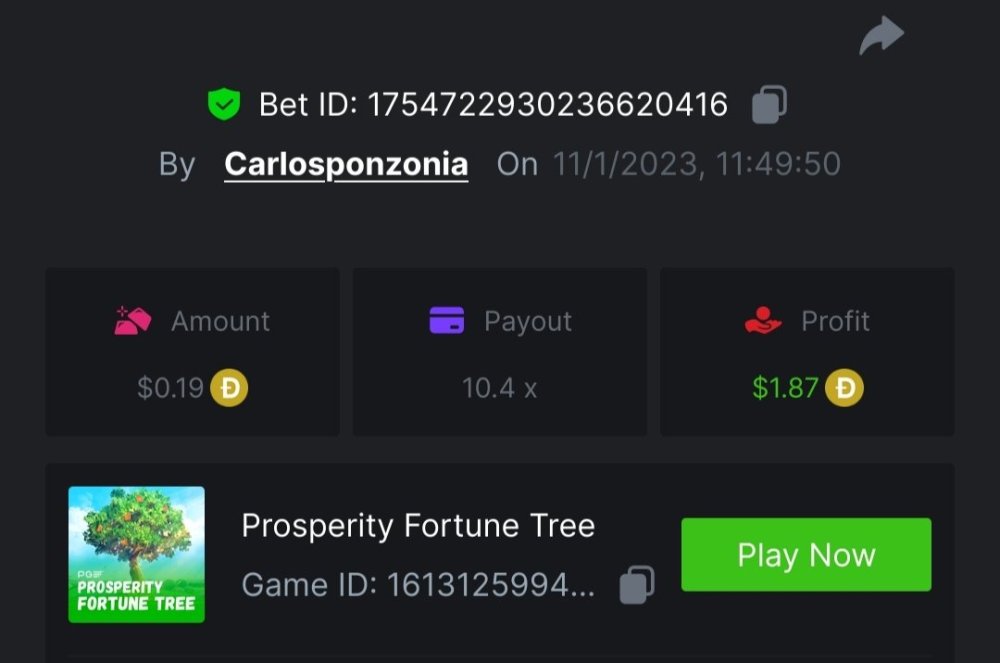Click the 10.4 x payout value
Screen dimensions: 1000x663
(499, 388)
